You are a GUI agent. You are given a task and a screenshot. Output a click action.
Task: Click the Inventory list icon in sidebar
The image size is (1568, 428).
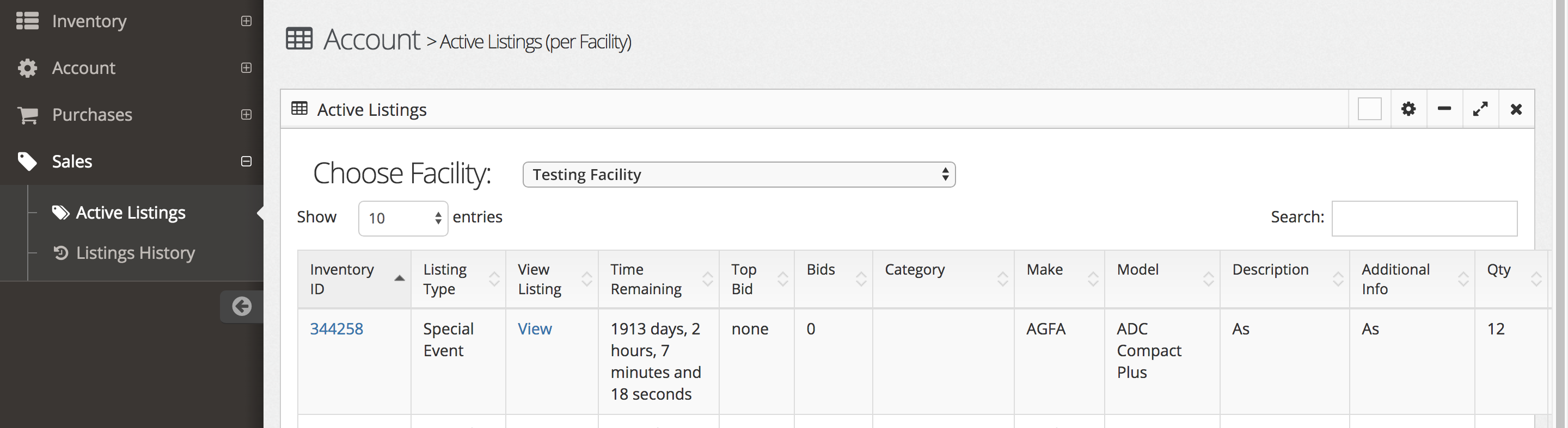point(27,21)
